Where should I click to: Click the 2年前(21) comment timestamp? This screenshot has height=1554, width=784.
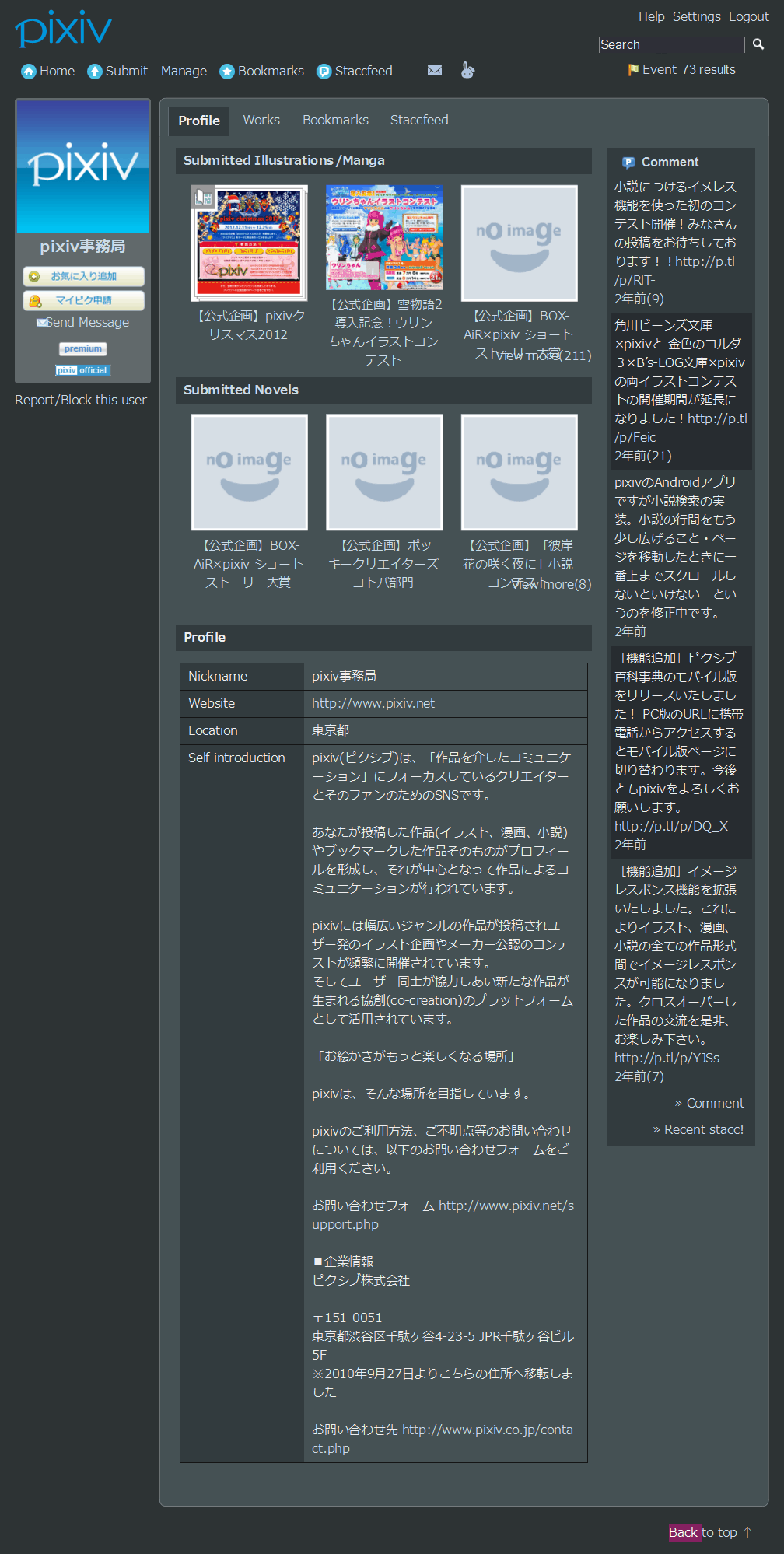pyautogui.click(x=643, y=456)
